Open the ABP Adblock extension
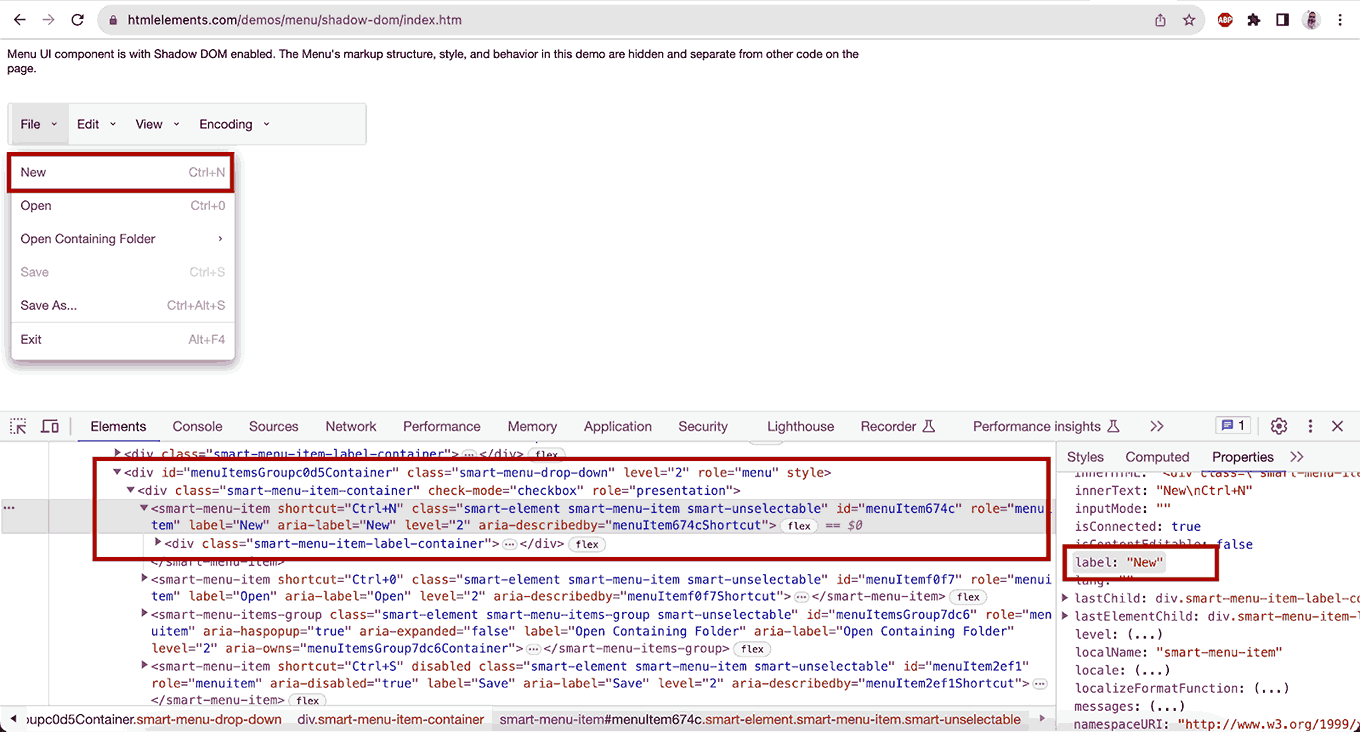This screenshot has height=732, width=1360. [1225, 20]
